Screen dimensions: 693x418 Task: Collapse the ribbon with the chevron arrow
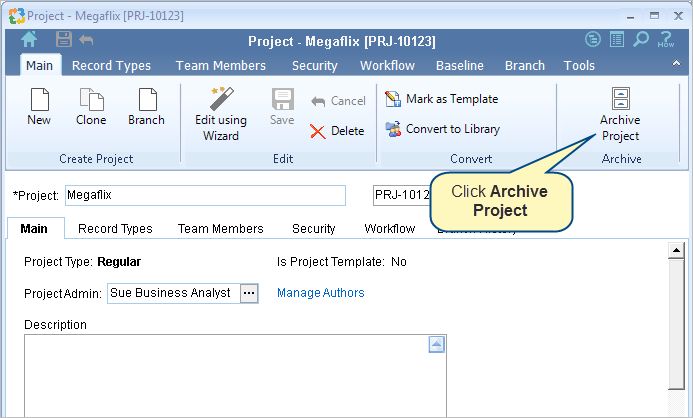[x=676, y=63]
